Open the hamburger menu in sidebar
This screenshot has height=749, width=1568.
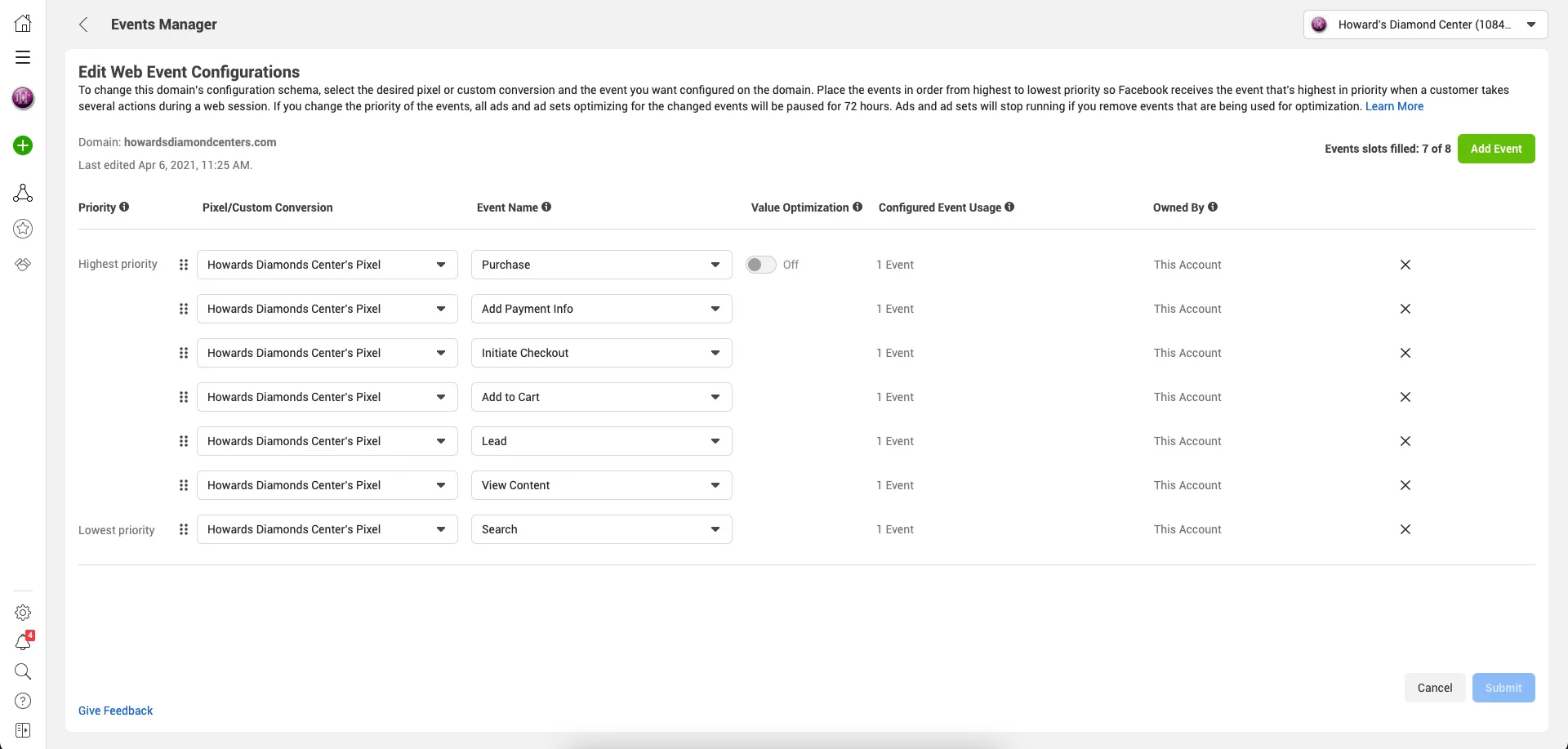[23, 57]
